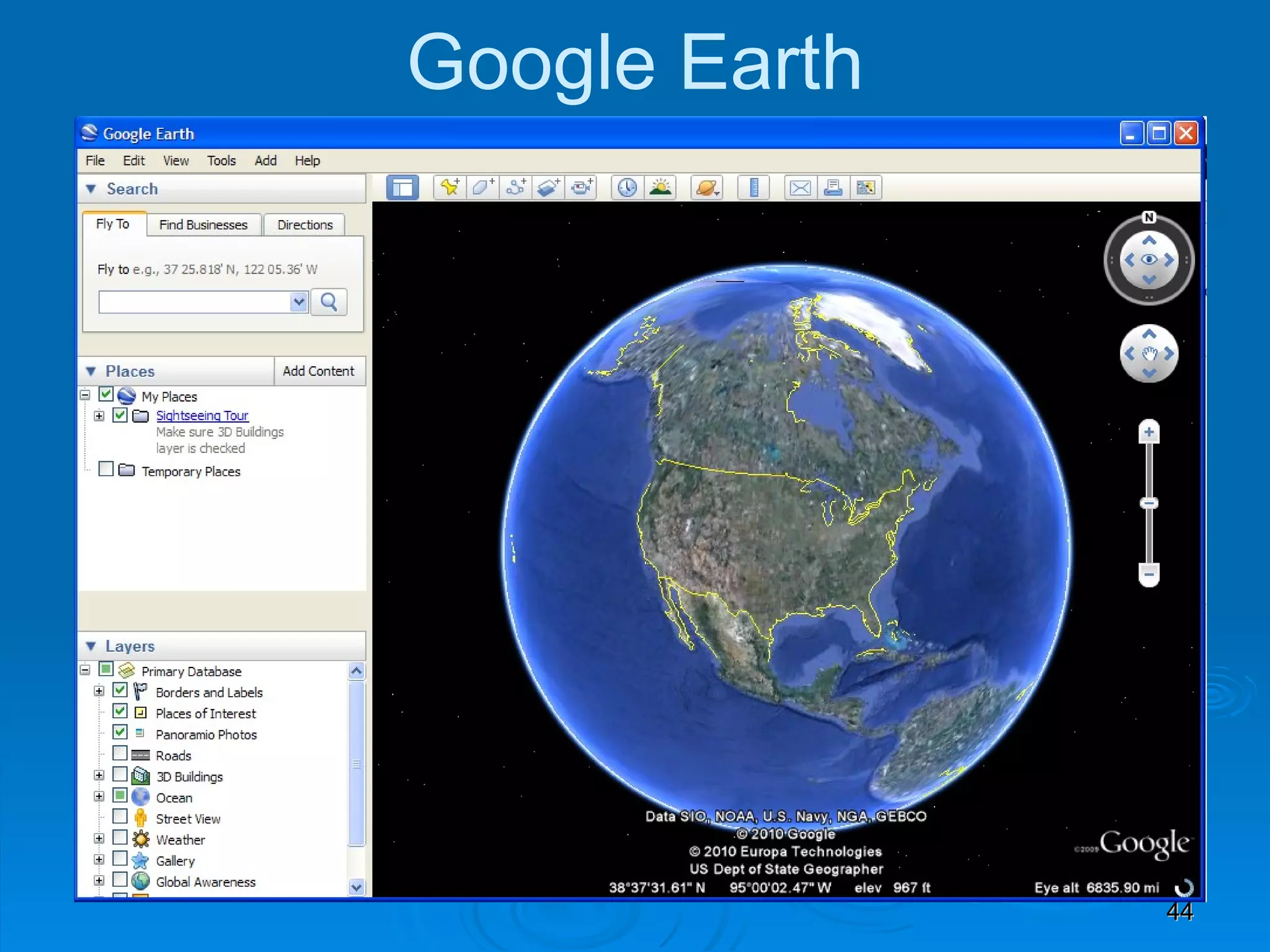The image size is (1270, 952).
Task: Select the Fly To tab
Action: 113,224
